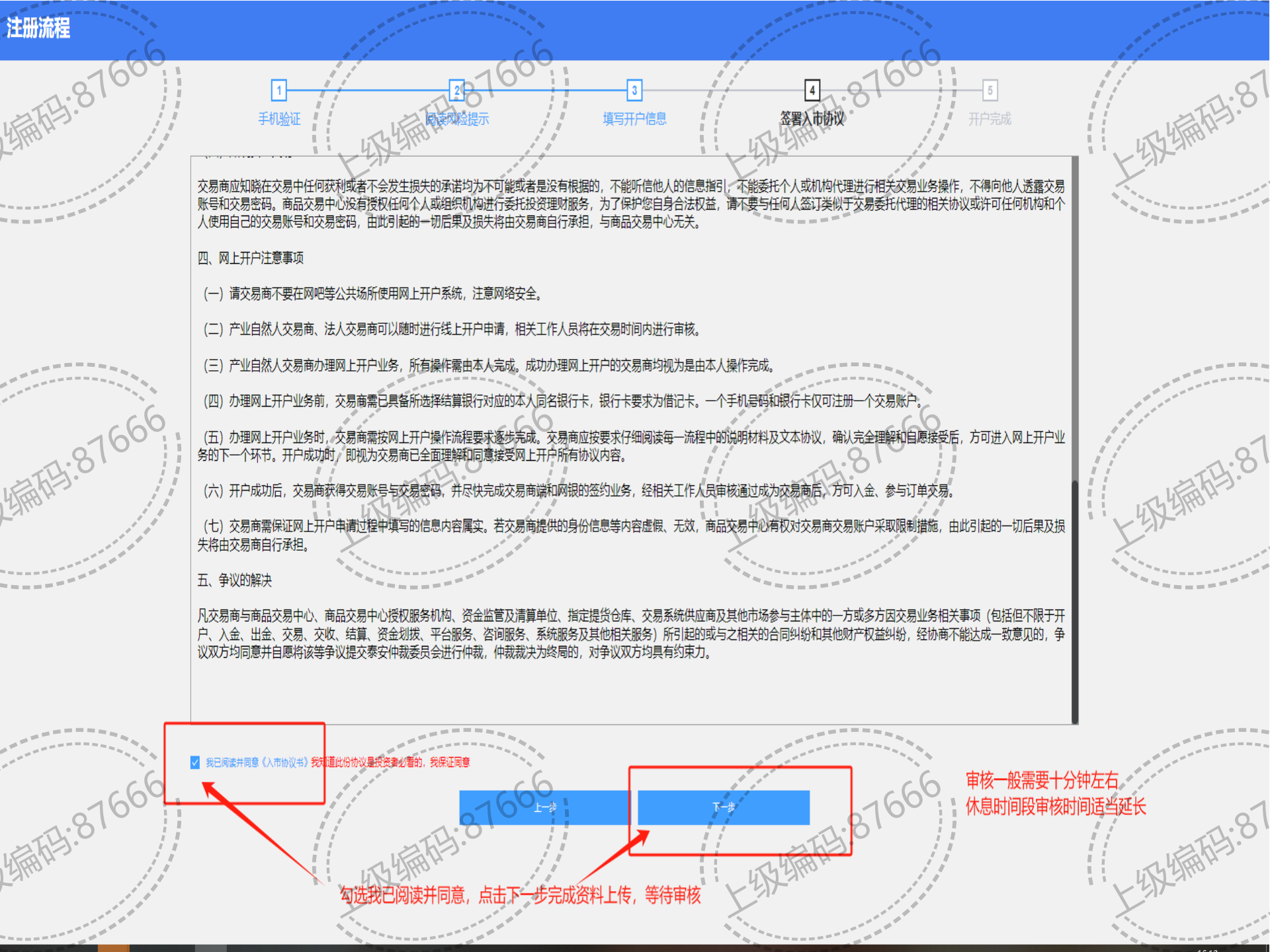Open the 《入市协议书》 link
Screen dimensions: 1270x952
pos(286,762)
